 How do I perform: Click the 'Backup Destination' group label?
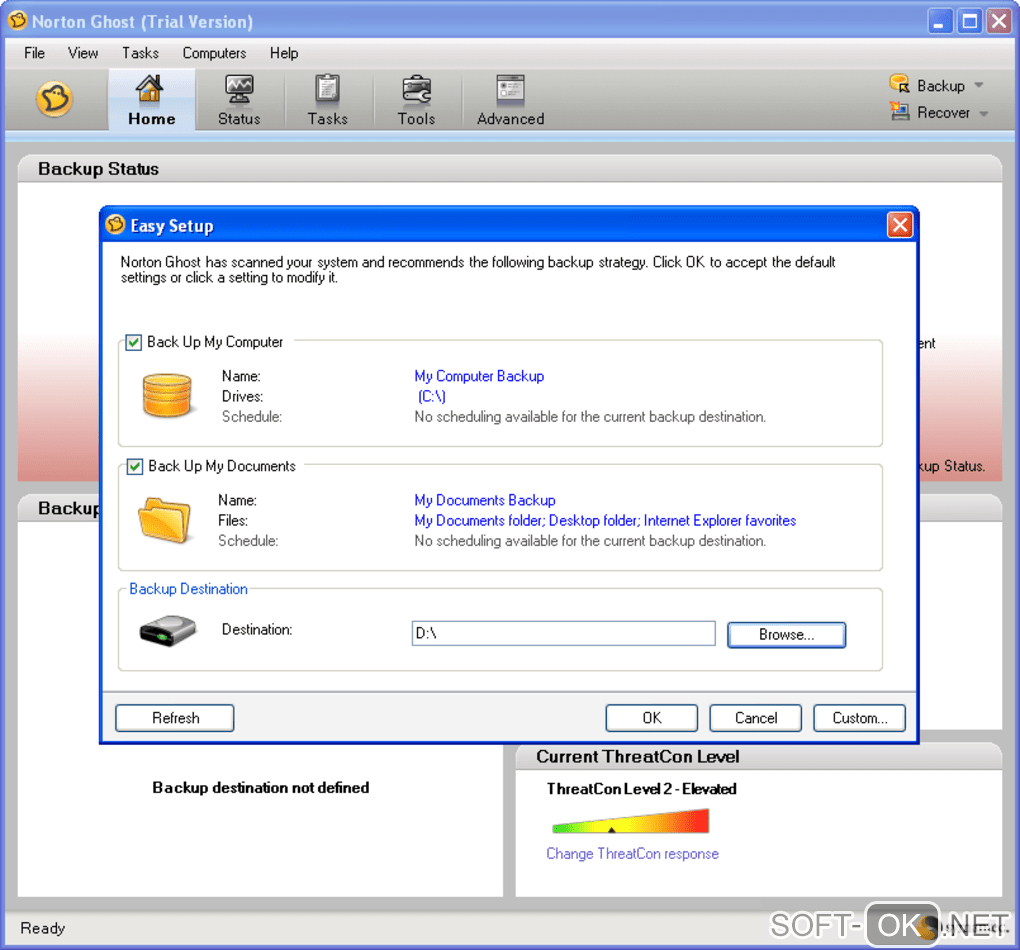(x=188, y=589)
